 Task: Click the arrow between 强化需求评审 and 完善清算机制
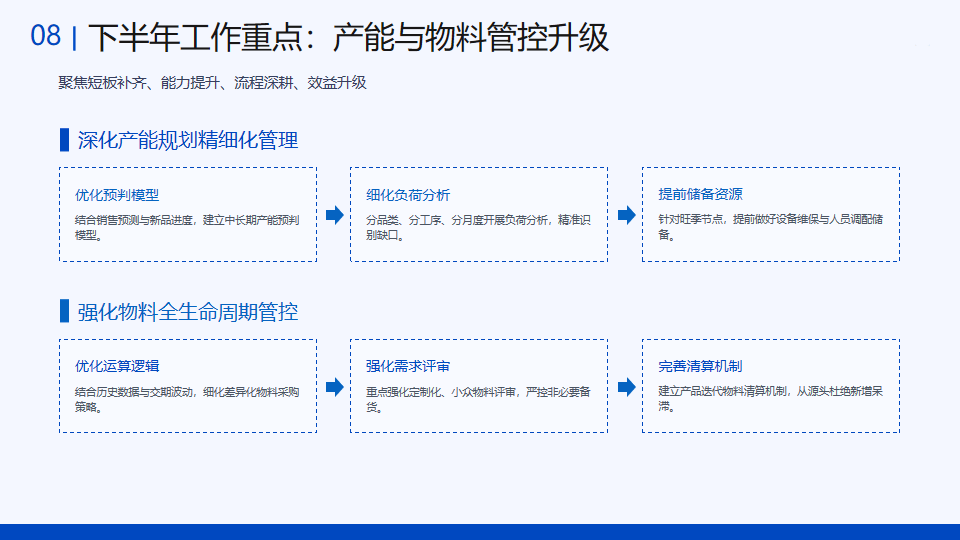(x=626, y=387)
